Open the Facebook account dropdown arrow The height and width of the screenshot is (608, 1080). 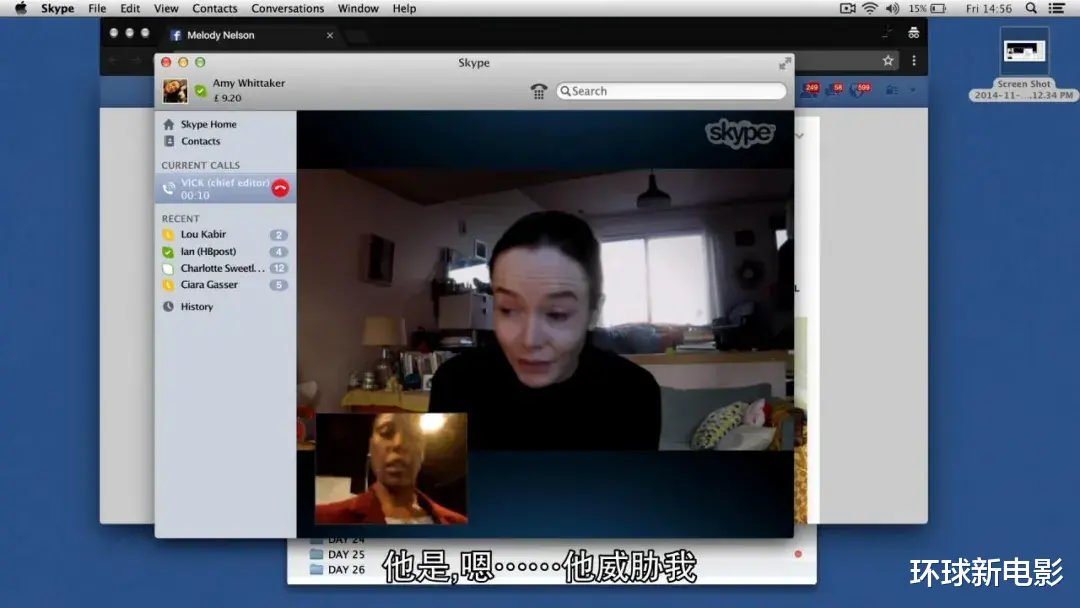[913, 90]
